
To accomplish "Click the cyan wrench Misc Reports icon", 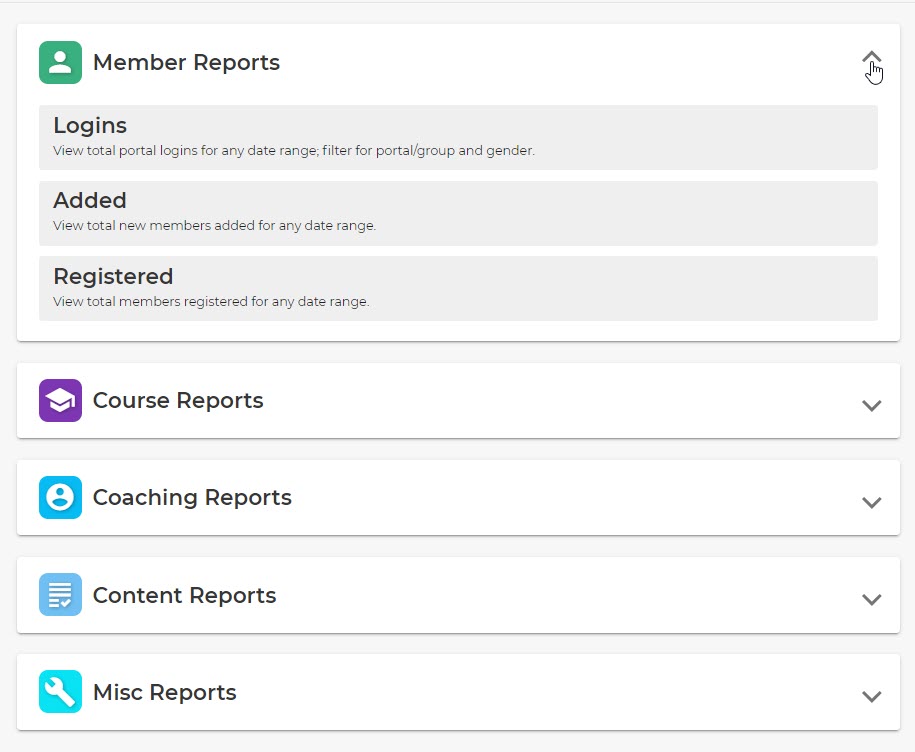I will (x=60, y=691).
